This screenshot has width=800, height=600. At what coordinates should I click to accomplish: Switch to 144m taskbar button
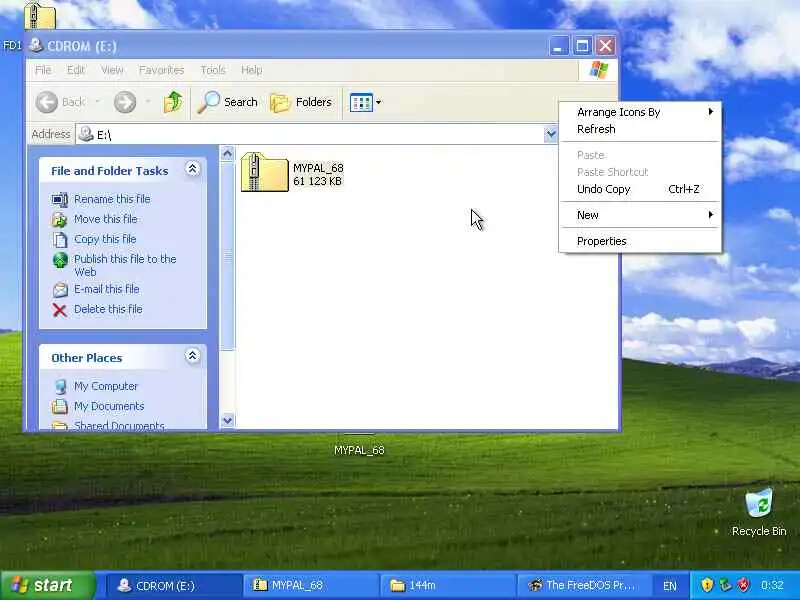(447, 586)
